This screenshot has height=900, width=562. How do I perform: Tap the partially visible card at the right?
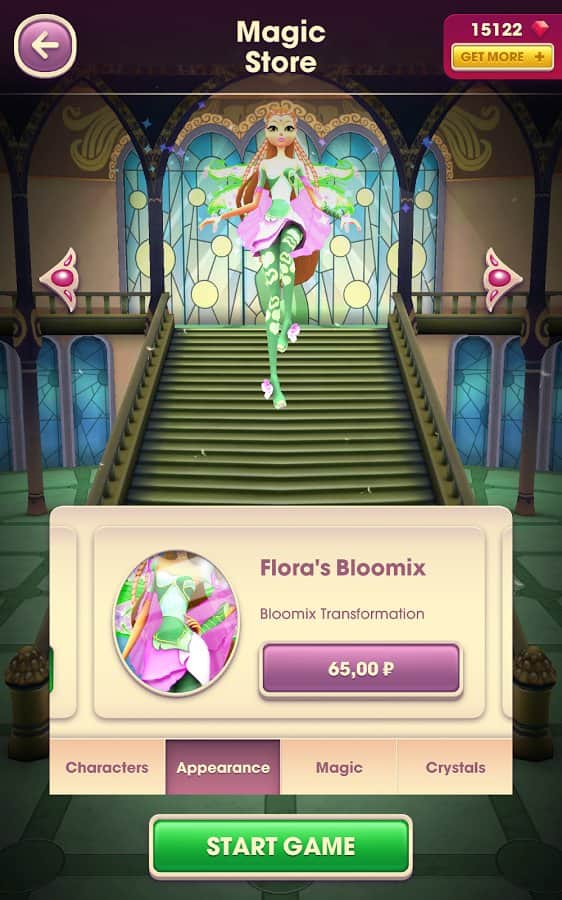(506, 623)
